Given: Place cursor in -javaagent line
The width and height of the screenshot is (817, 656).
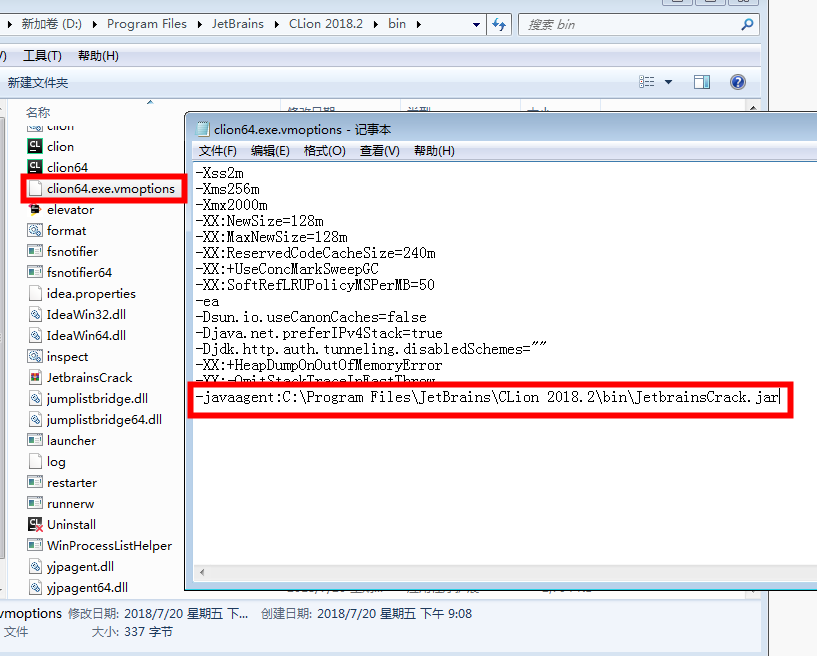Looking at the screenshot, I should (x=487, y=397).
